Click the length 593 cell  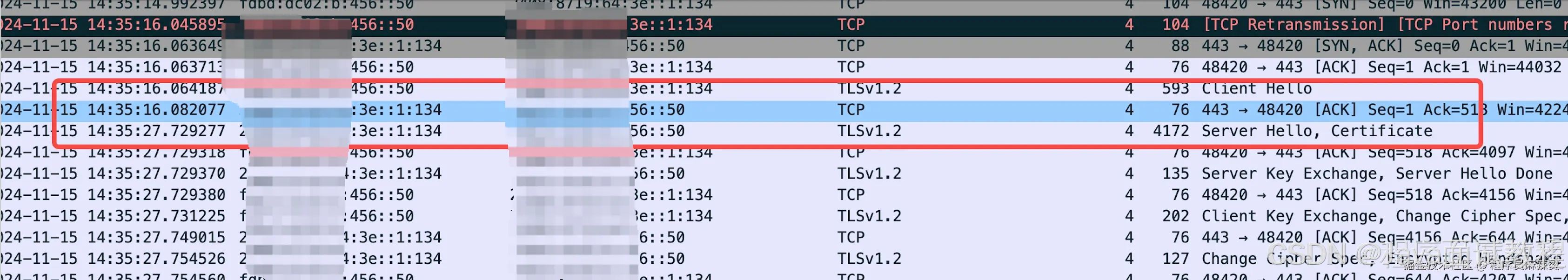pyautogui.click(x=1175, y=89)
